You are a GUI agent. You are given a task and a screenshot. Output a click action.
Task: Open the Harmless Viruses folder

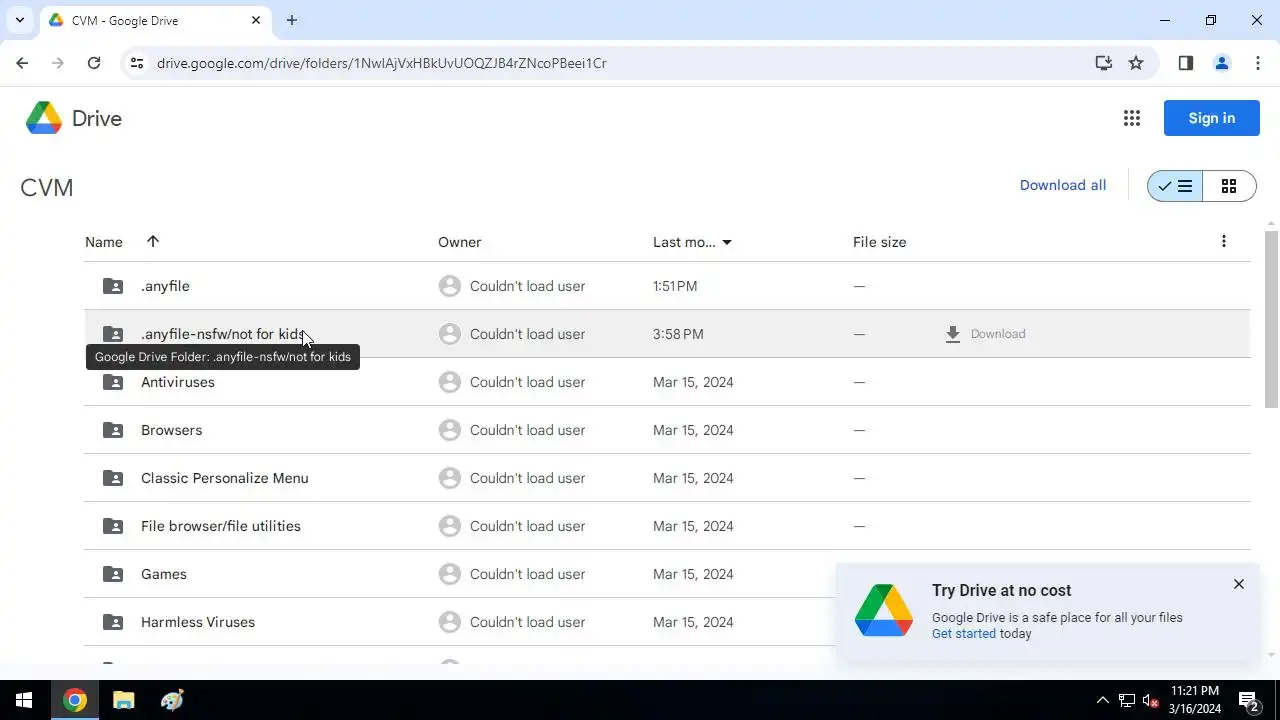[198, 622]
